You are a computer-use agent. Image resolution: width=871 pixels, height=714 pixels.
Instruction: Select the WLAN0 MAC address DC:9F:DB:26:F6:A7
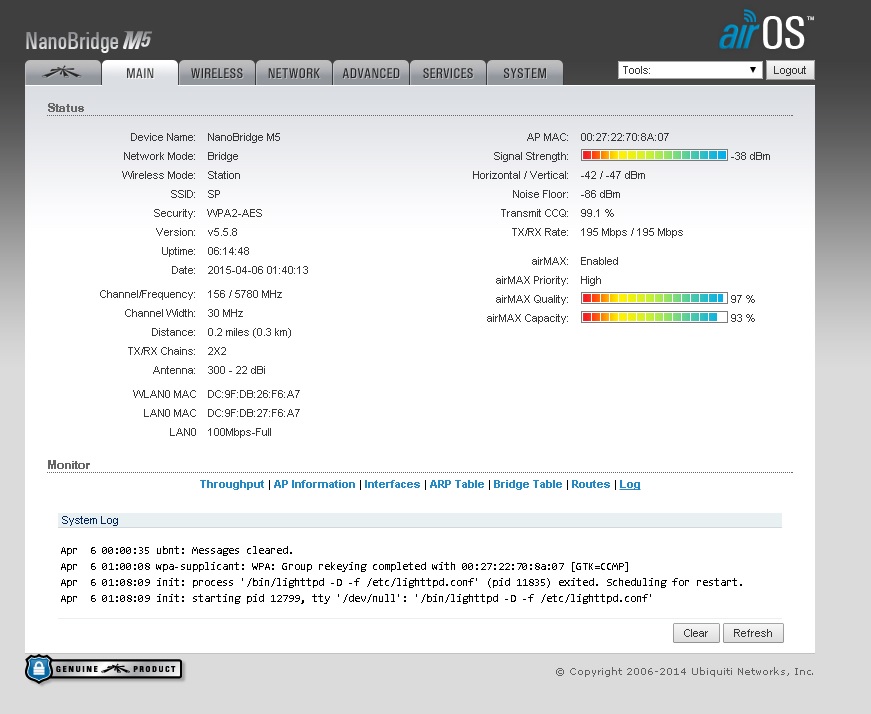pos(253,394)
